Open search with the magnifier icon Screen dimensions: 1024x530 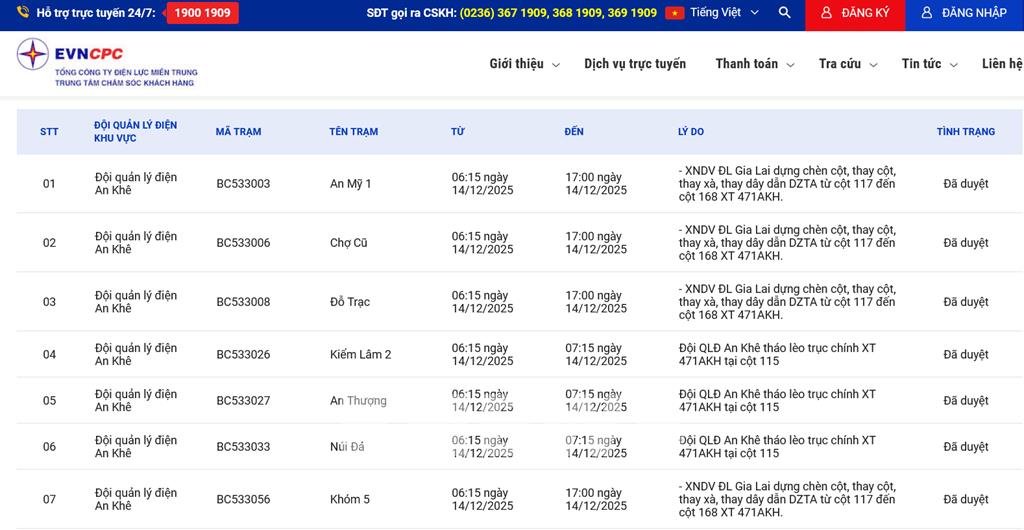[x=784, y=13]
